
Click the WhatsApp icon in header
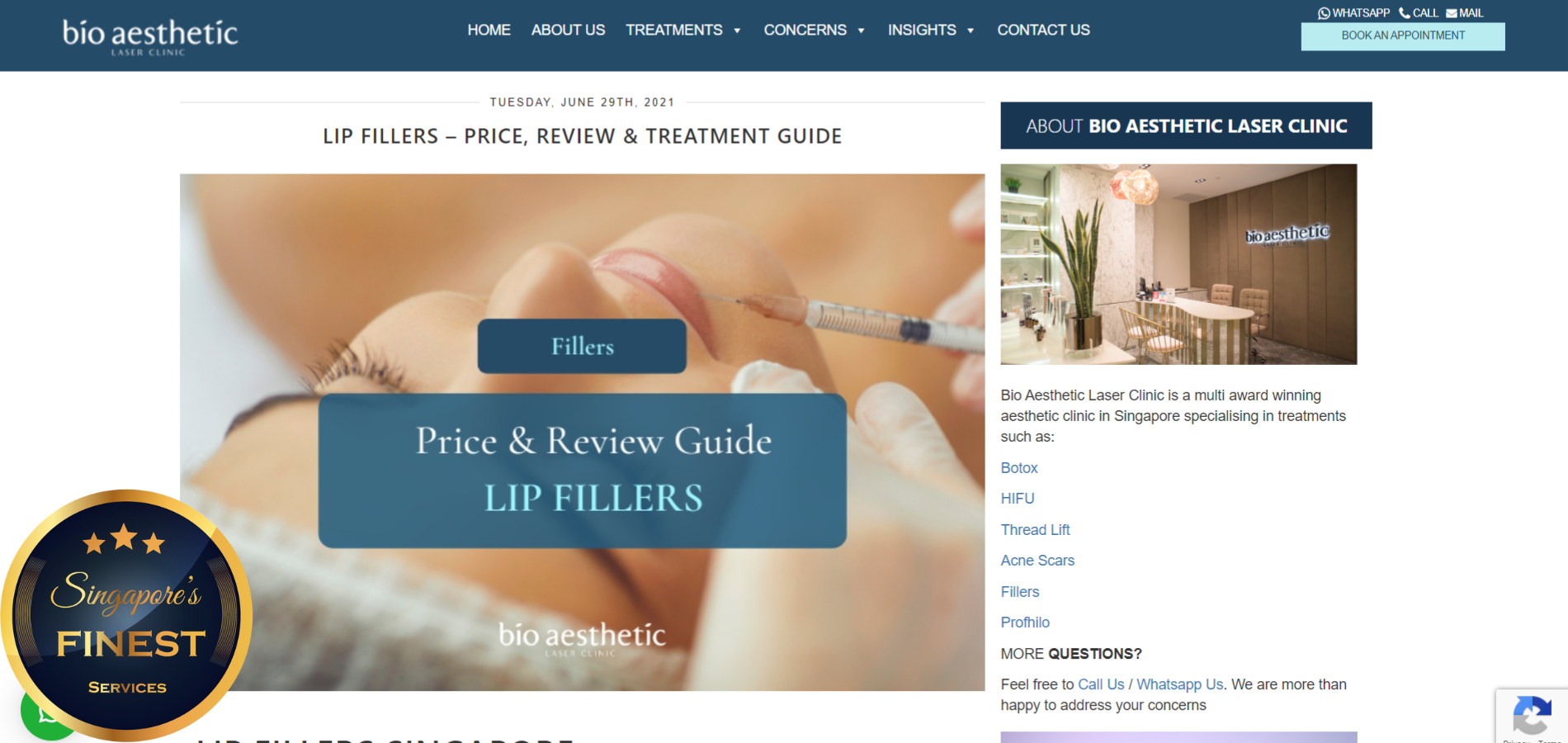tap(1324, 13)
